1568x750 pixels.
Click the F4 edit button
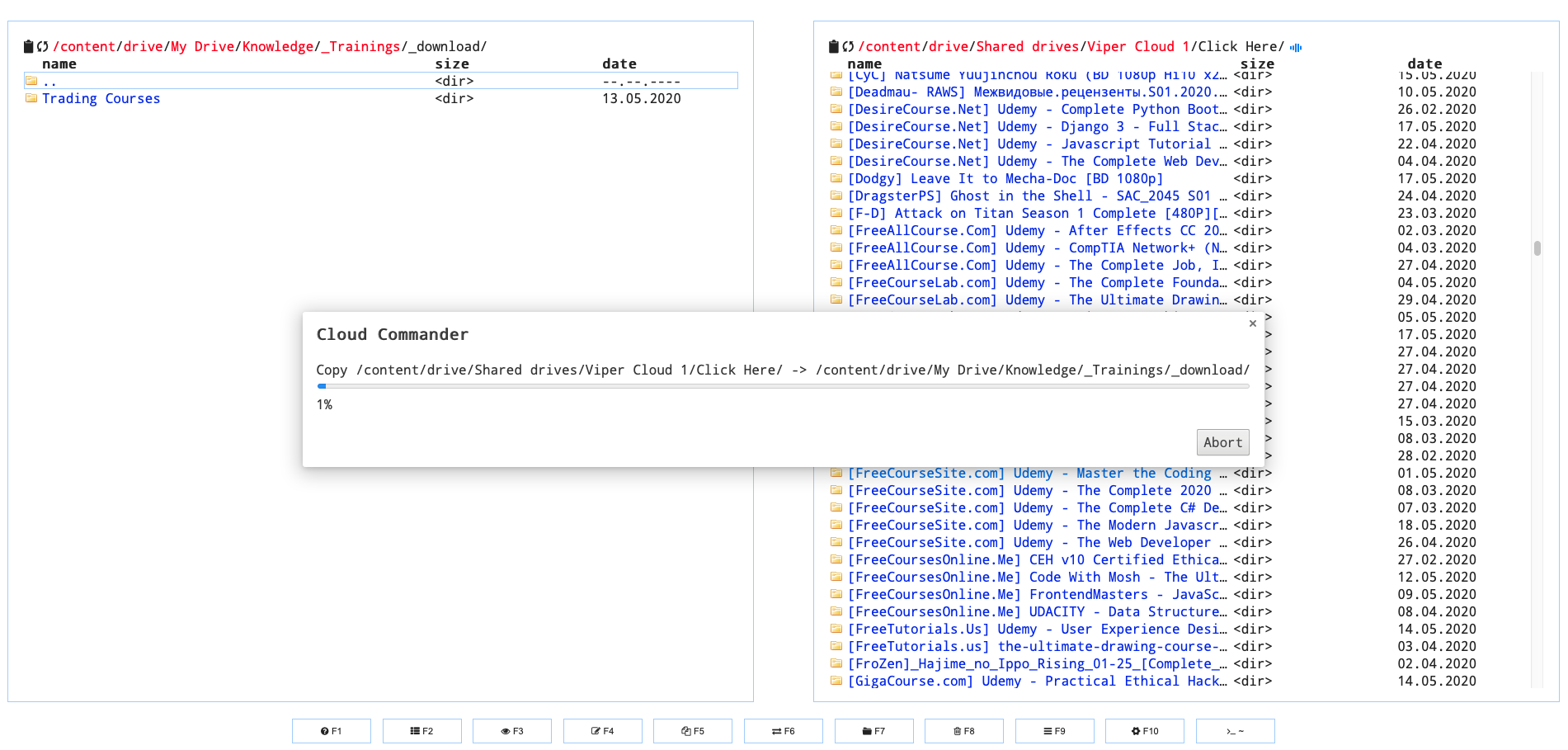[602, 731]
